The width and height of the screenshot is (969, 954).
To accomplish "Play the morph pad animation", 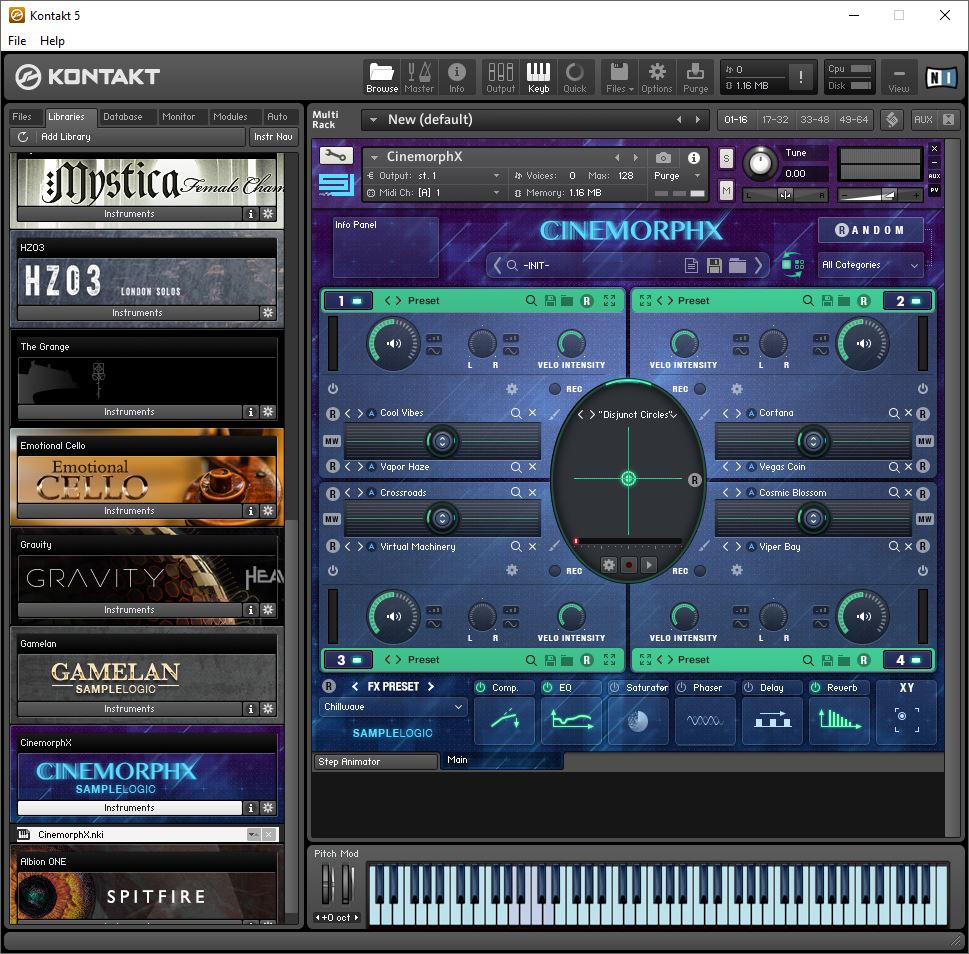I will [648, 565].
